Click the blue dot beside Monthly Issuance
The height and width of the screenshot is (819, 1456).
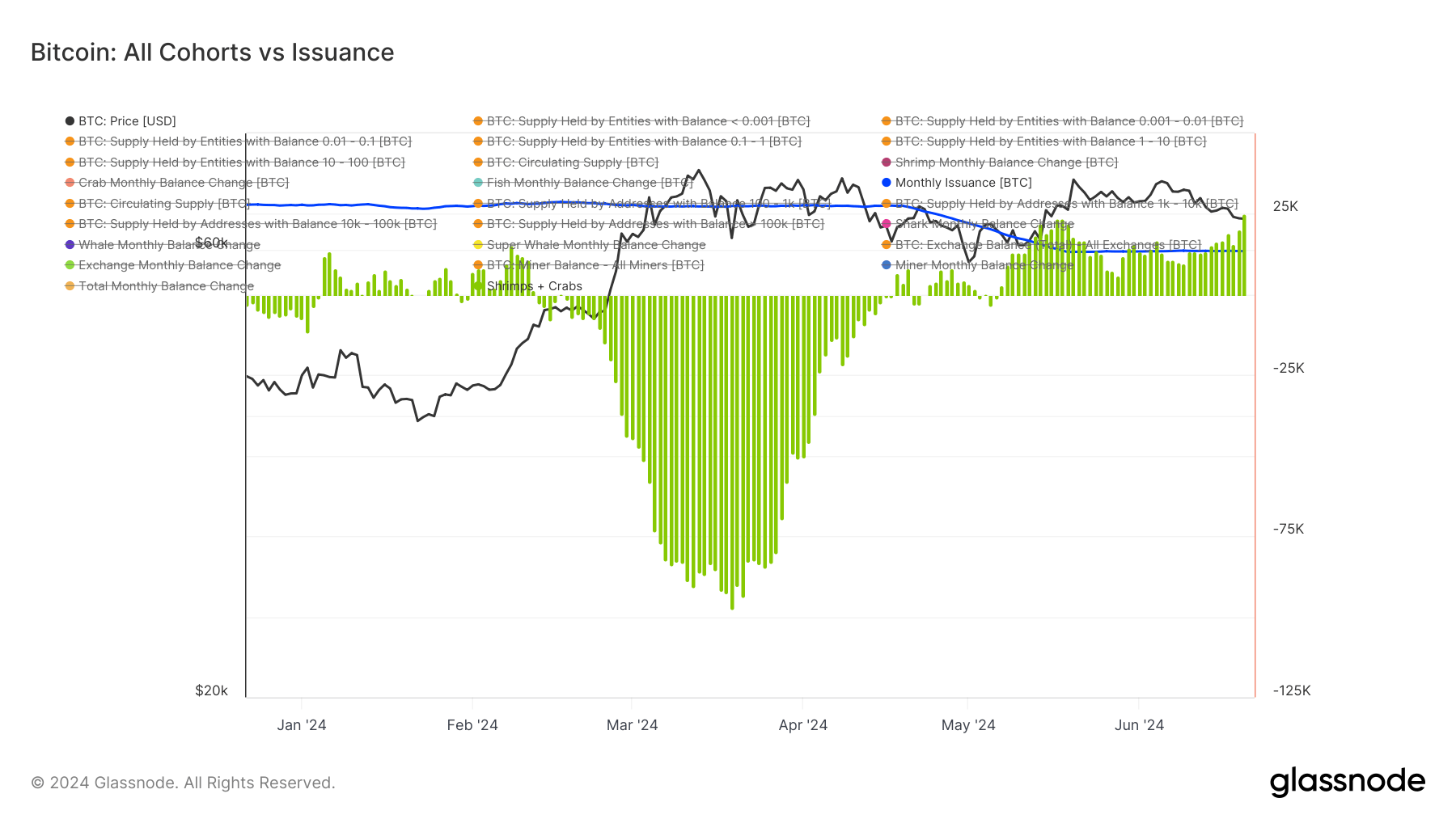(x=887, y=183)
